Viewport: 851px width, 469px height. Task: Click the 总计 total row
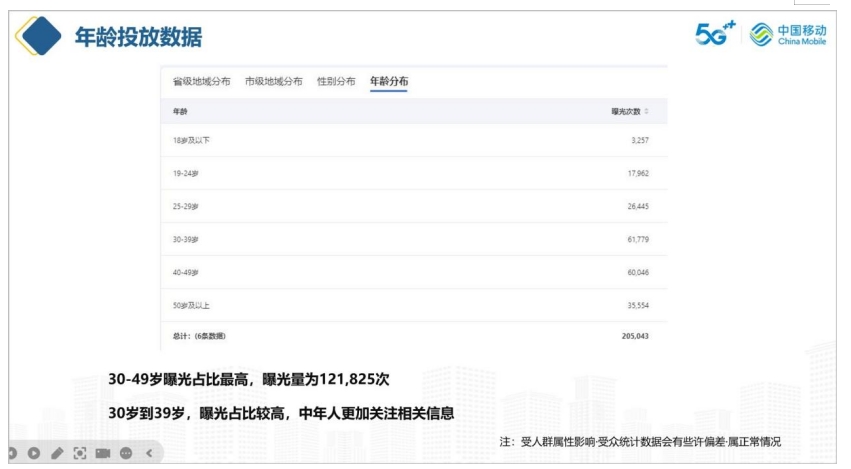click(x=412, y=336)
